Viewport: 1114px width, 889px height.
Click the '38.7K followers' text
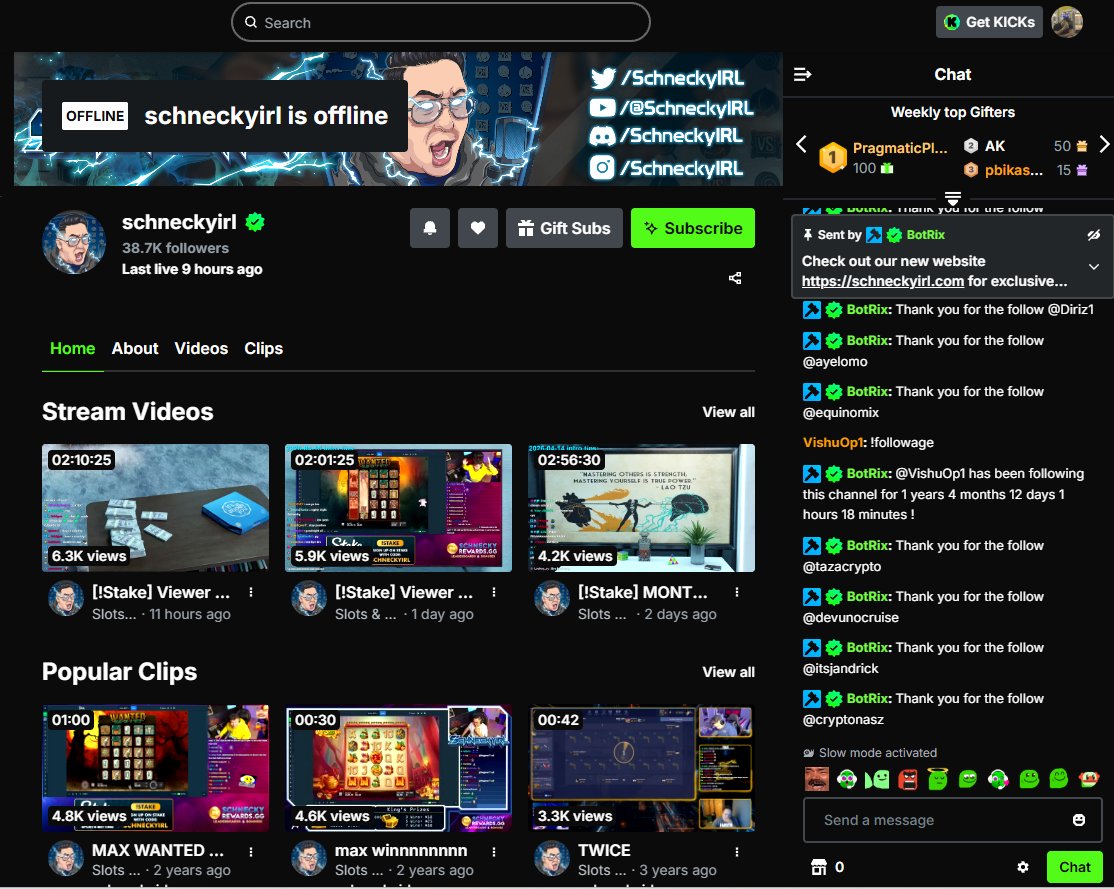tap(175, 248)
